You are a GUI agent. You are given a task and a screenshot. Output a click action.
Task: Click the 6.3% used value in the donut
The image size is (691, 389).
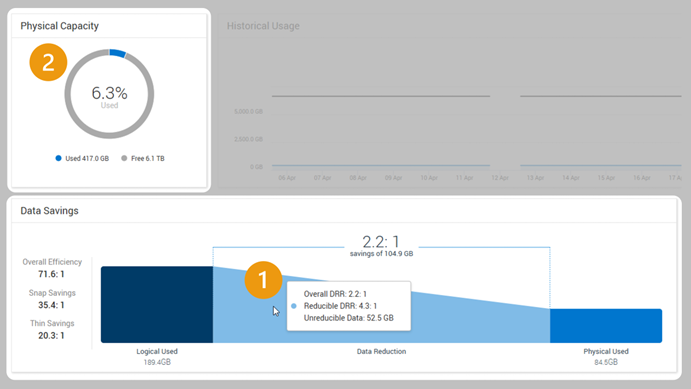[x=109, y=93]
